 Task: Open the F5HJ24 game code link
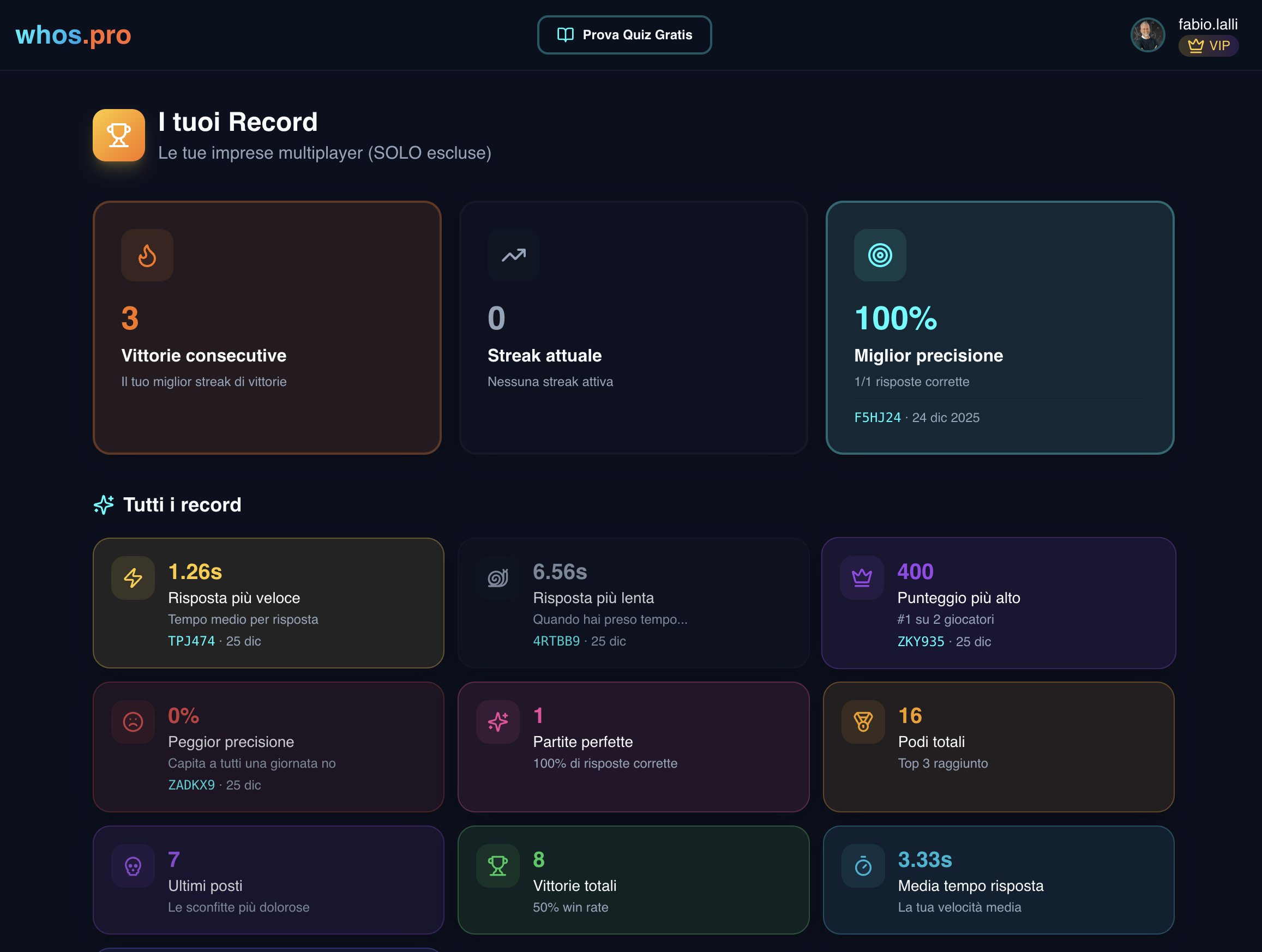877,418
